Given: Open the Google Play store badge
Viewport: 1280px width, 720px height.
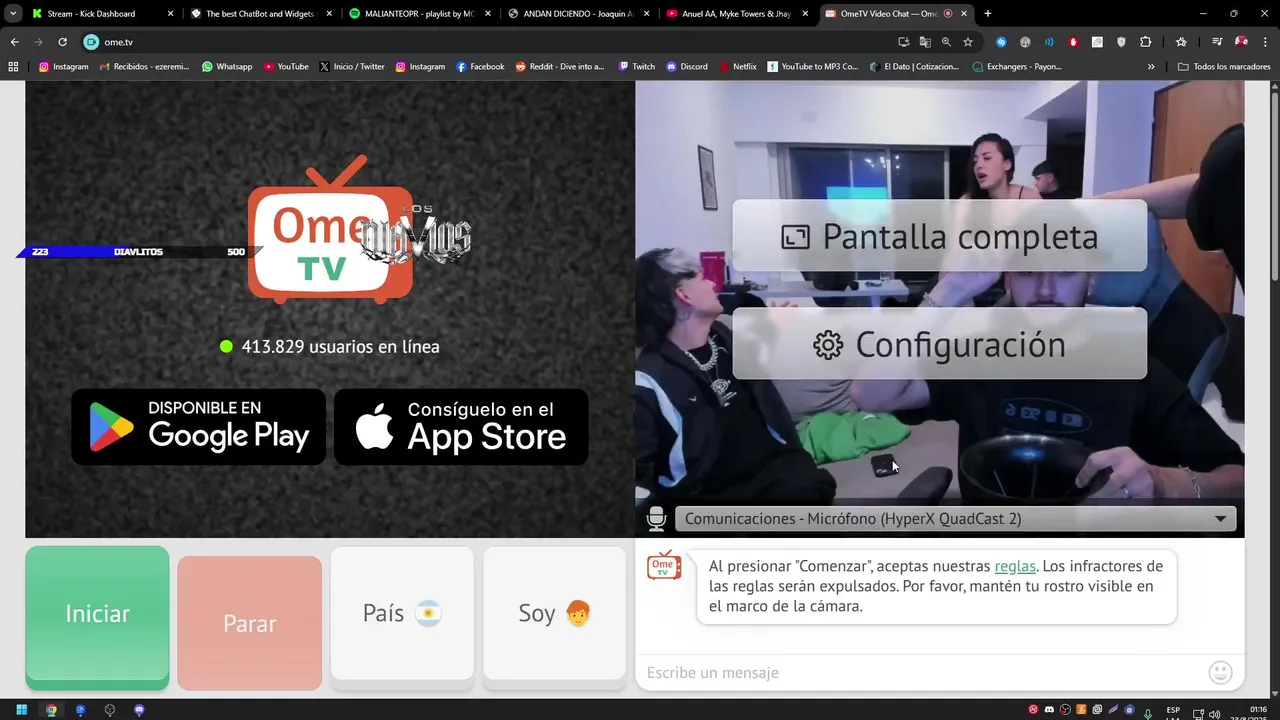Looking at the screenshot, I should point(198,427).
